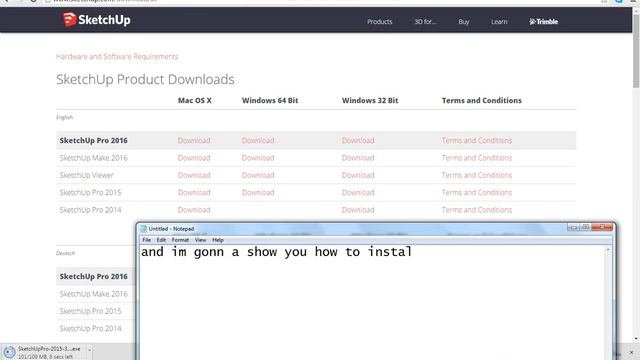Image resolution: width=640 pixels, height=360 pixels.
Task: Open the Learn navigation item
Action: (x=499, y=22)
